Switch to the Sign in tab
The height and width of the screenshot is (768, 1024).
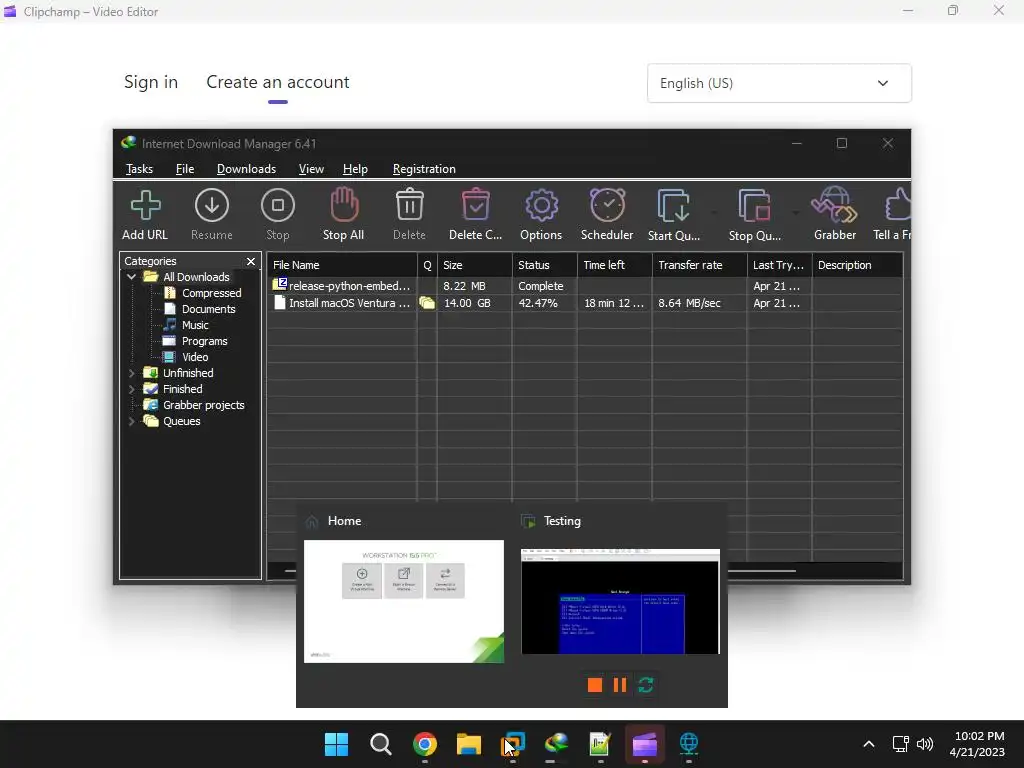[151, 82]
